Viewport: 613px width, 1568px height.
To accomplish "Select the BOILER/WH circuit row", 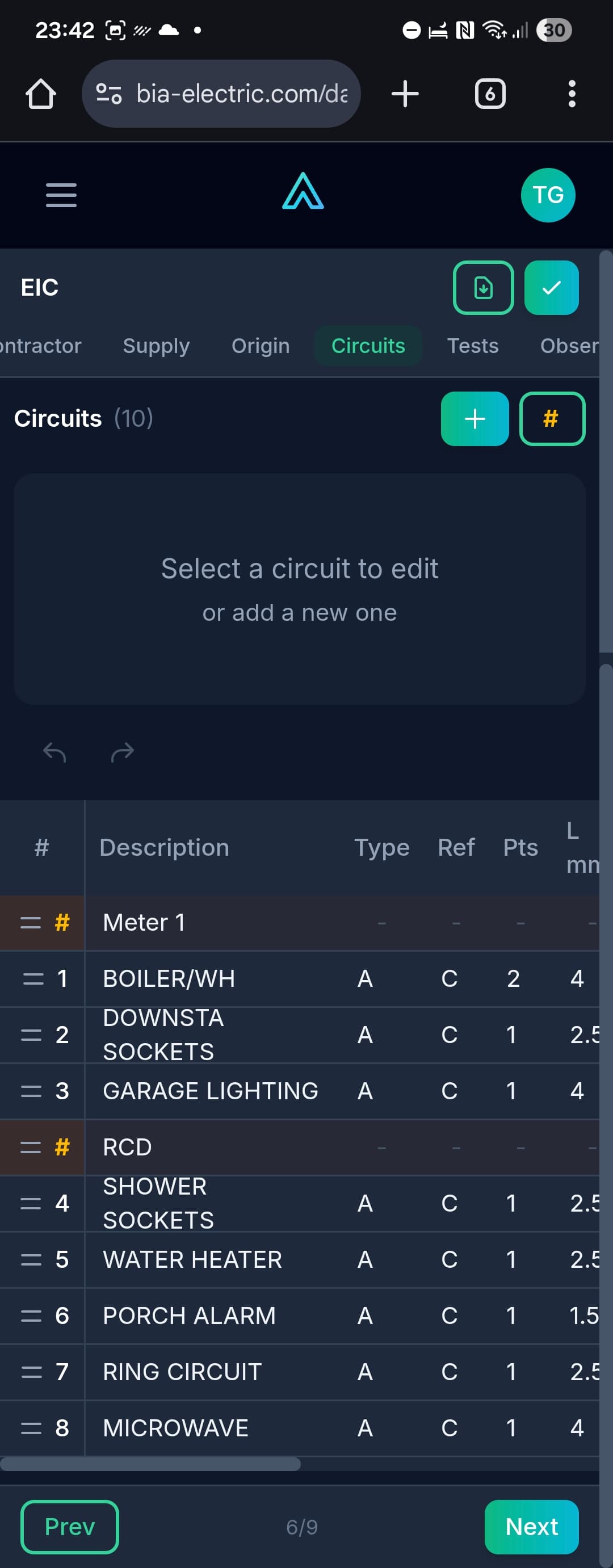I will [169, 979].
